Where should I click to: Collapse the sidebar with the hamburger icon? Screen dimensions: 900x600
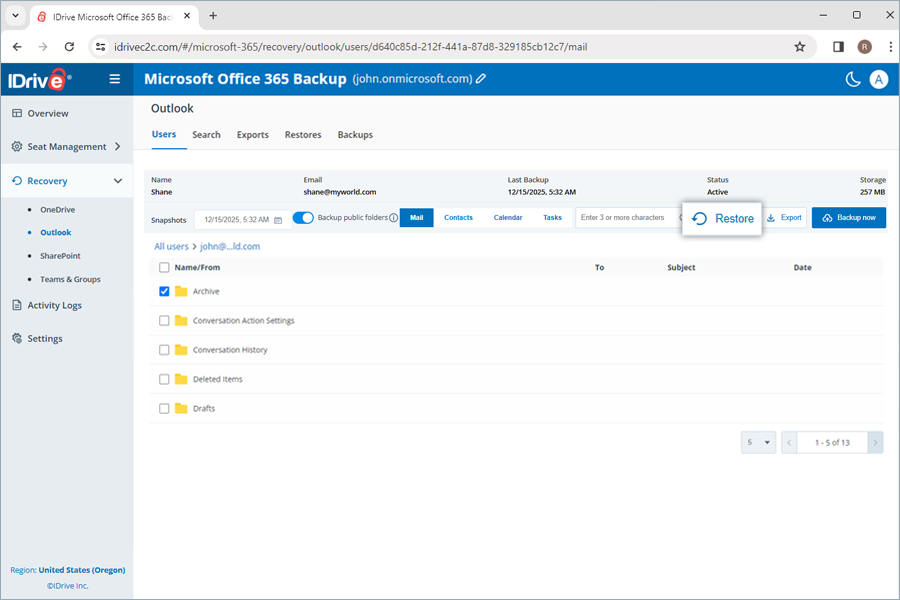[115, 79]
